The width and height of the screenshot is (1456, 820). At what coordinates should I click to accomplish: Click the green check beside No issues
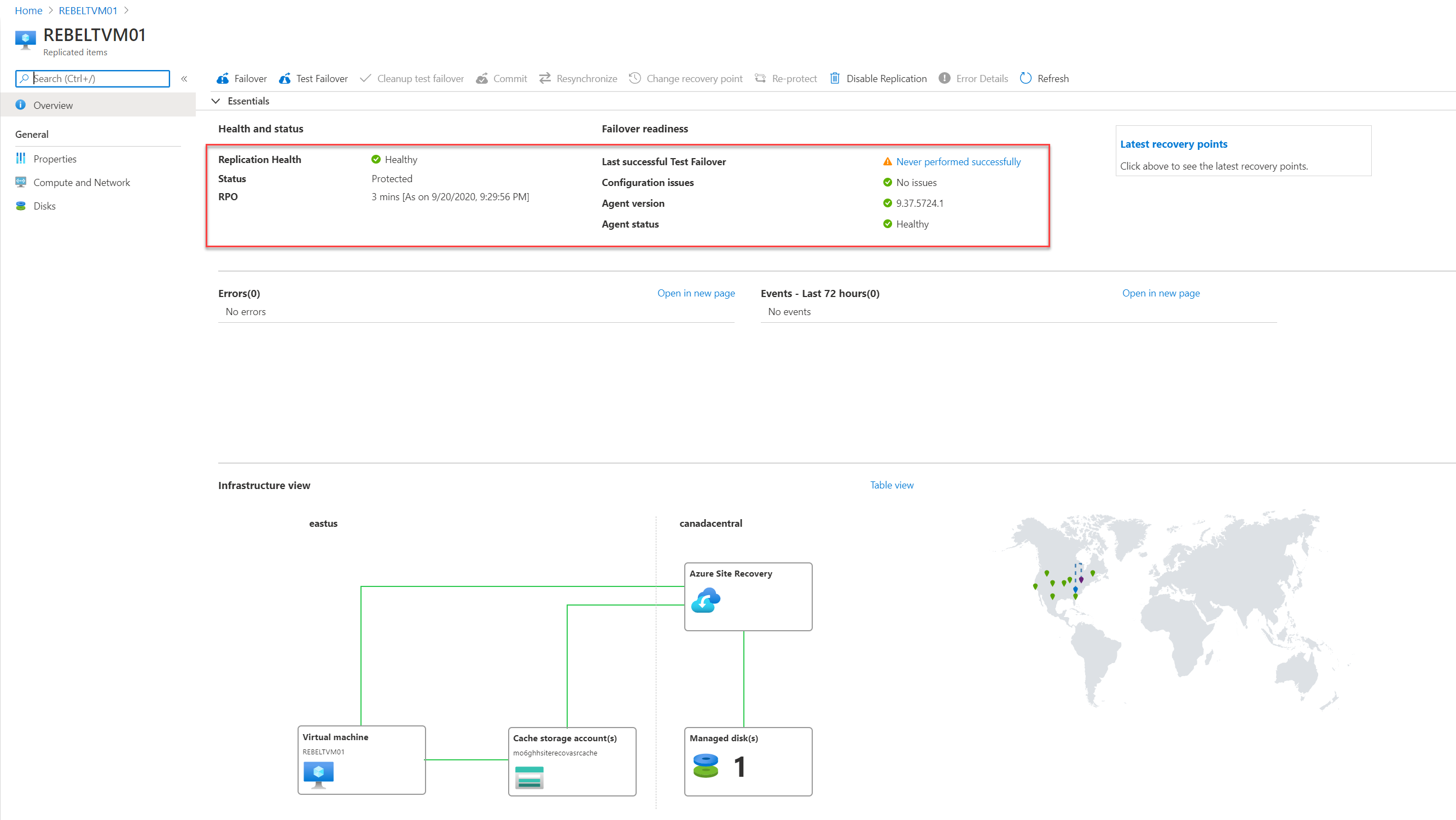coord(887,183)
